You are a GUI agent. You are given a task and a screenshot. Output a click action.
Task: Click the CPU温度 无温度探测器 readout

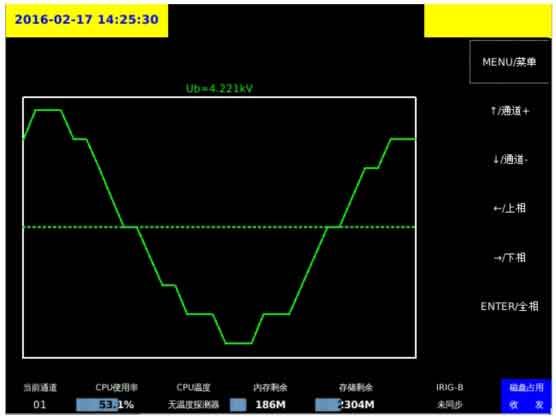[x=194, y=405]
